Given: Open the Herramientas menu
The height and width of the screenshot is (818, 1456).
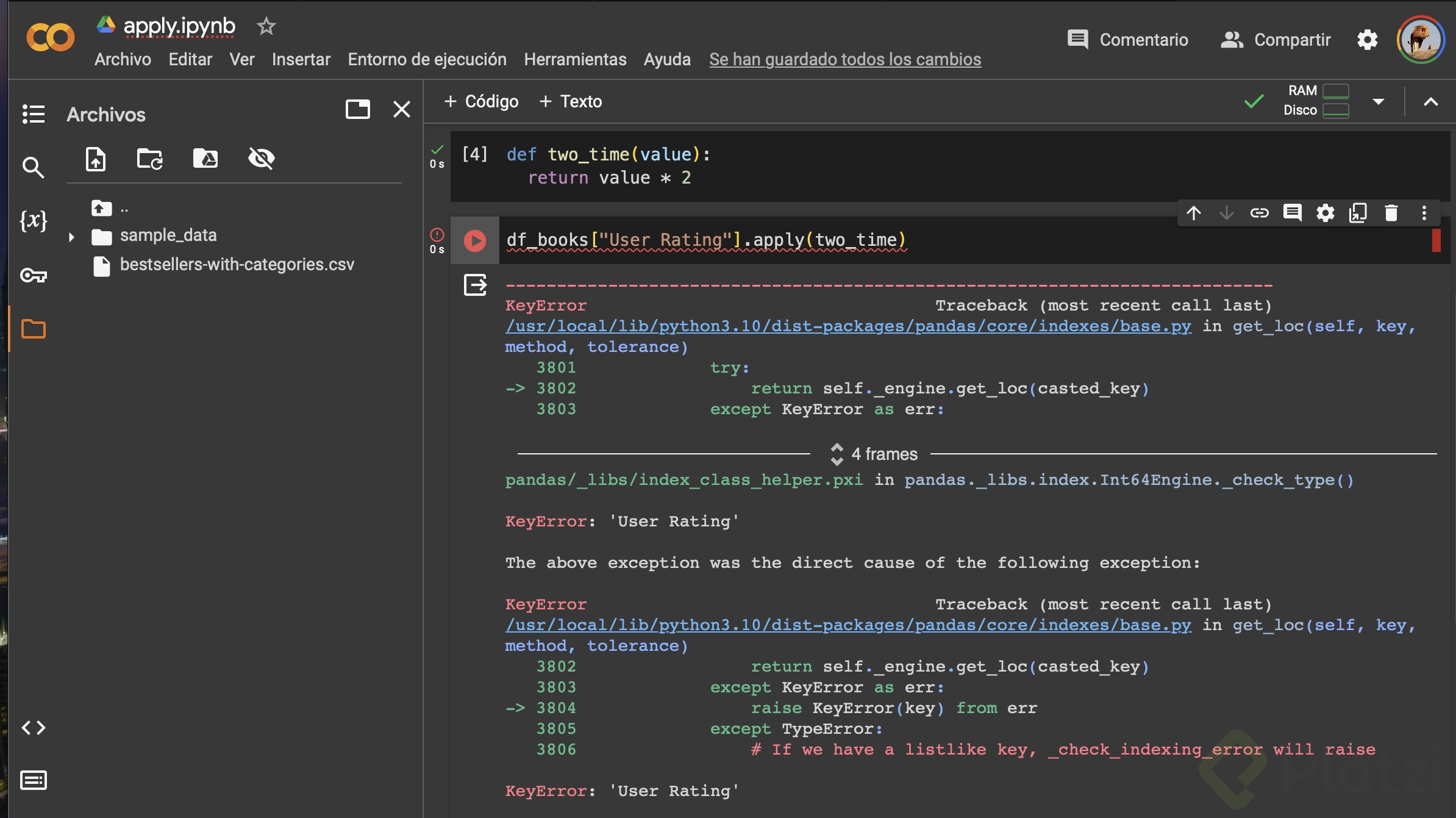Looking at the screenshot, I should 575,59.
